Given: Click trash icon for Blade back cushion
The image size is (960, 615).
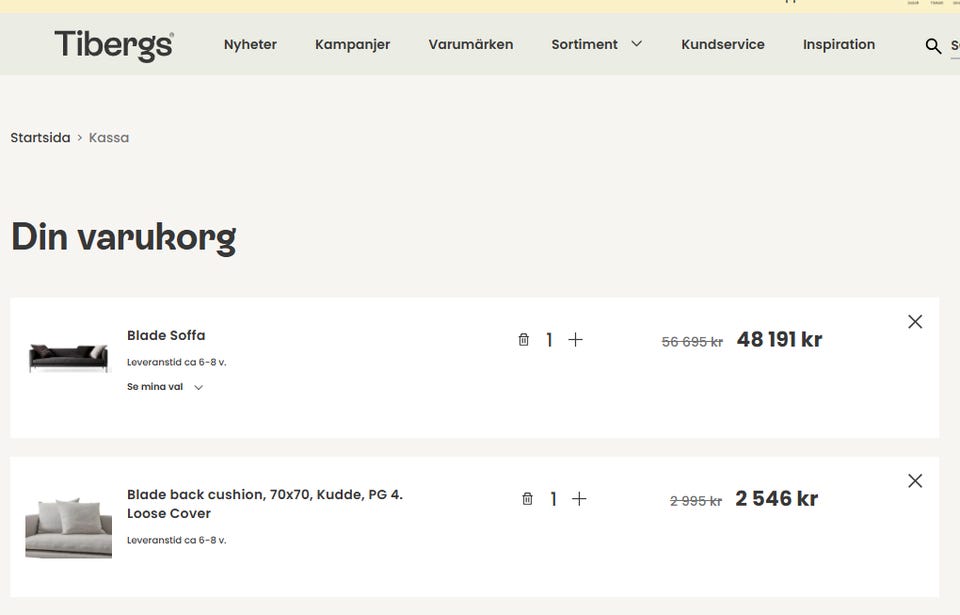Looking at the screenshot, I should point(527,499).
